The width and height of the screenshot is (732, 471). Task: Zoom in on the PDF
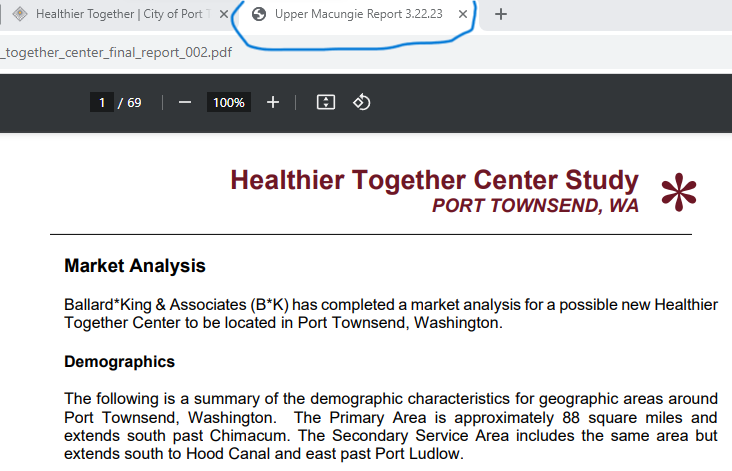point(273,102)
